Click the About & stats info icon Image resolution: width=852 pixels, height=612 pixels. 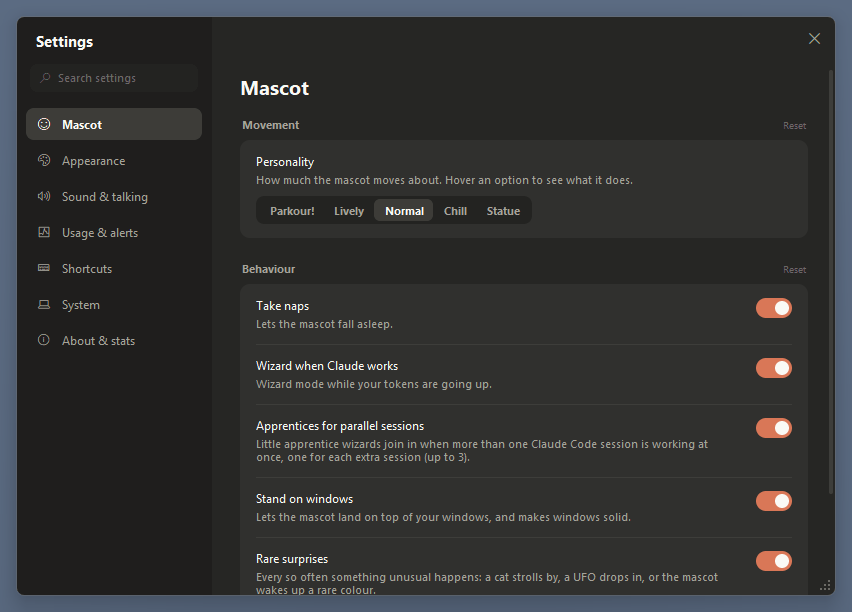tap(44, 340)
